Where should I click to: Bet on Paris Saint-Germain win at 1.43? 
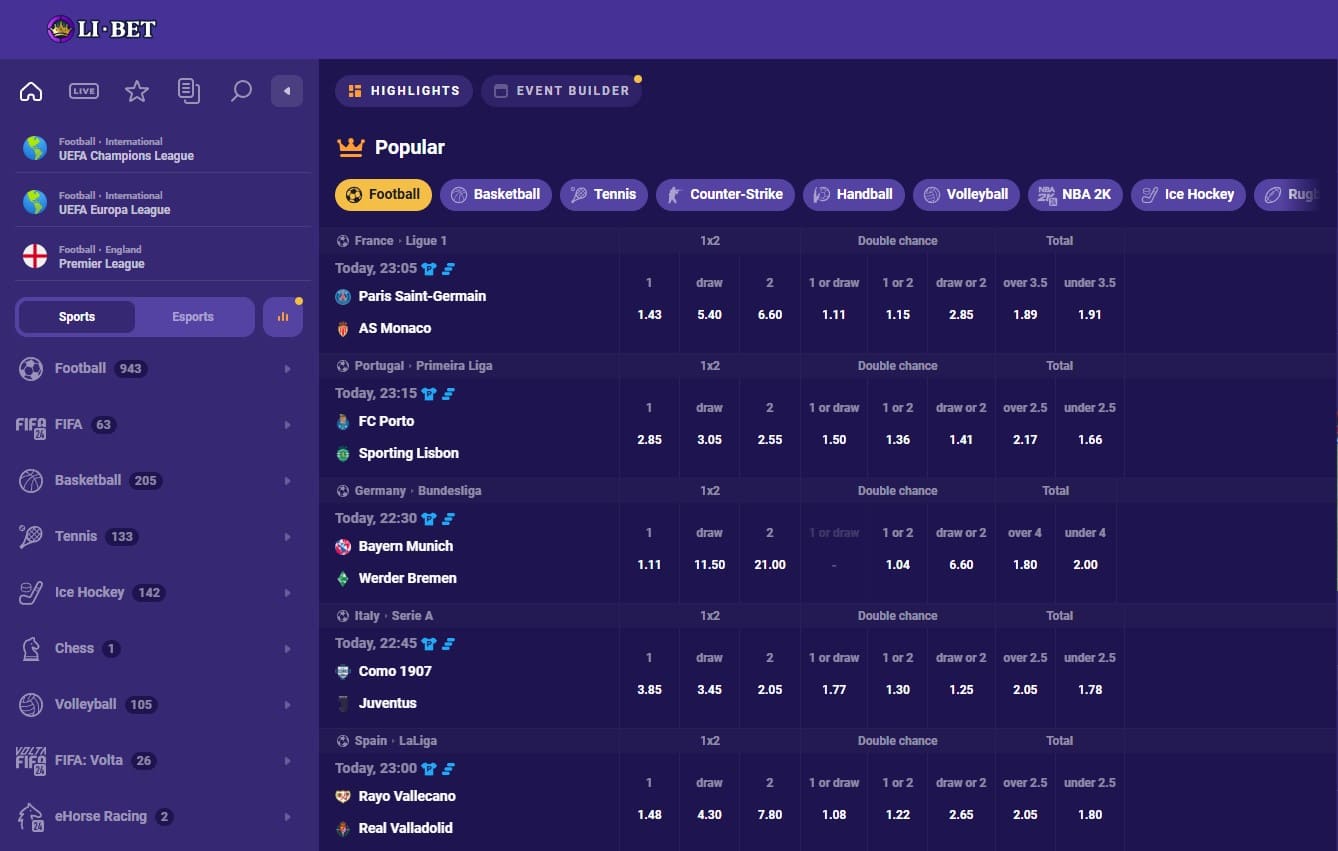649,315
